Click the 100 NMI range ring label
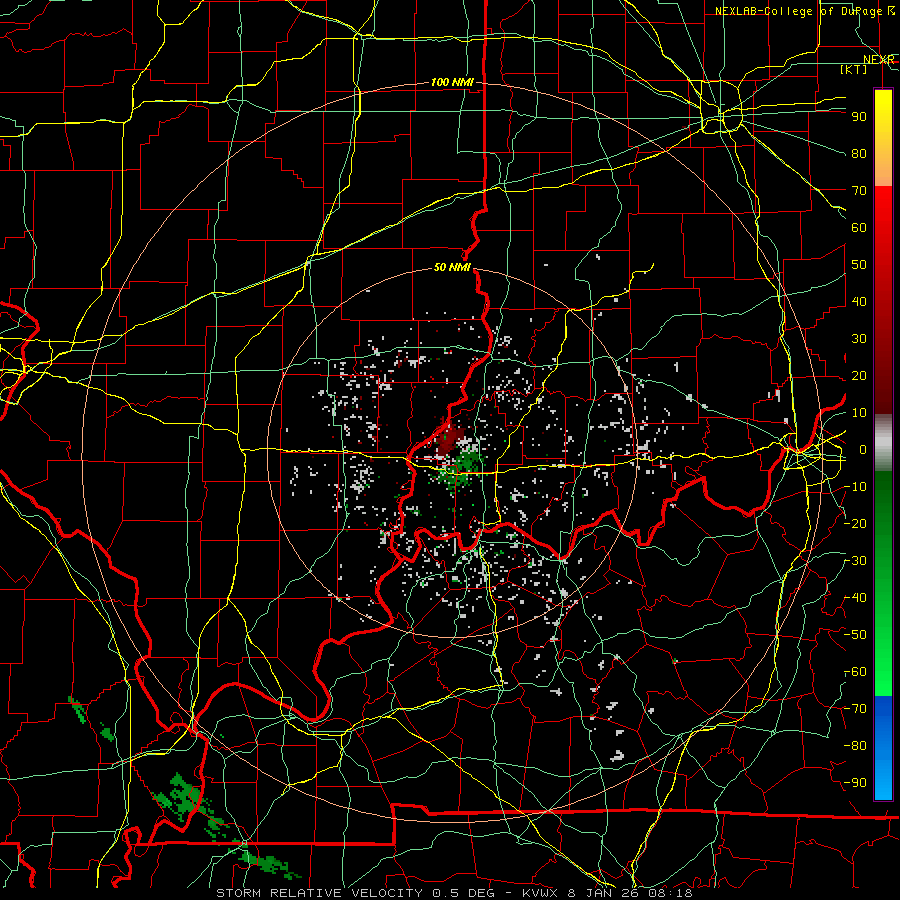The height and width of the screenshot is (900, 900). (452, 83)
